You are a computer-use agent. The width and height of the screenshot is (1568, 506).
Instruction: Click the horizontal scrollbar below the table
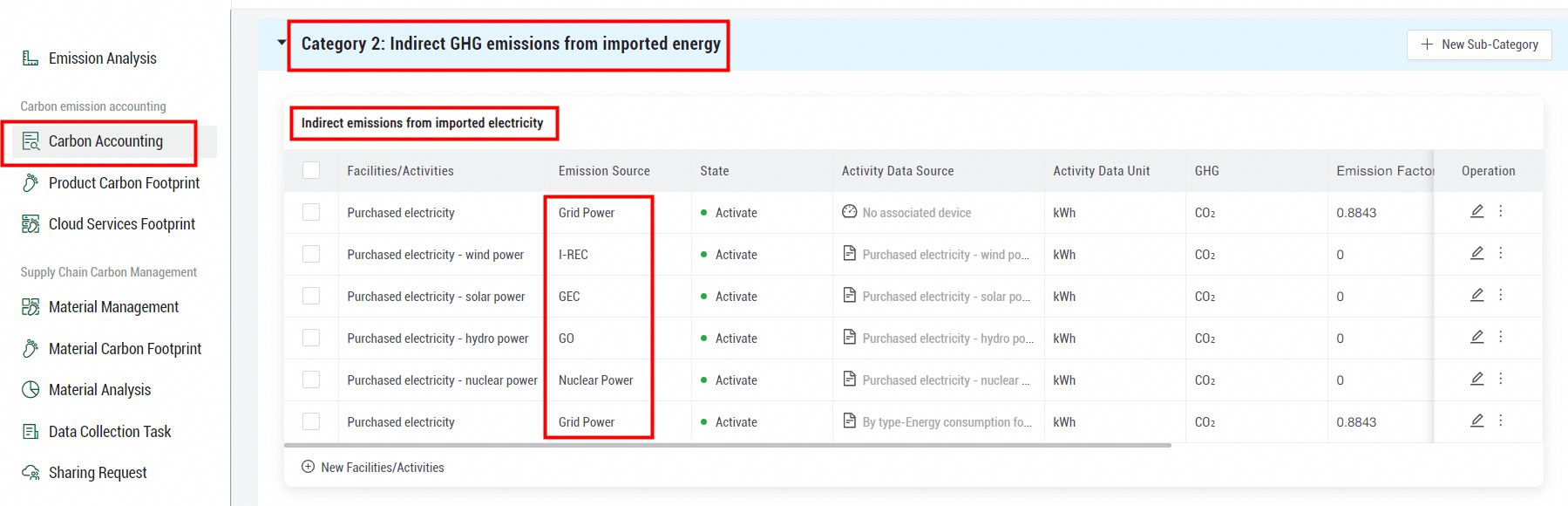(727, 445)
